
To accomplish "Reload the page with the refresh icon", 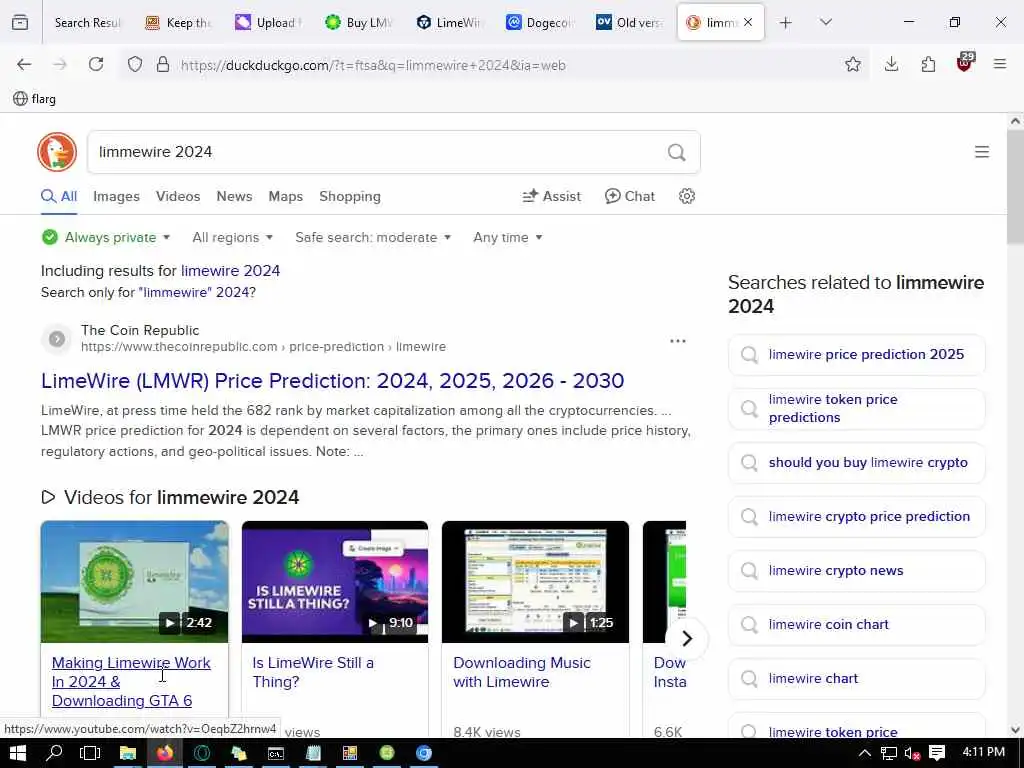I will tap(96, 64).
